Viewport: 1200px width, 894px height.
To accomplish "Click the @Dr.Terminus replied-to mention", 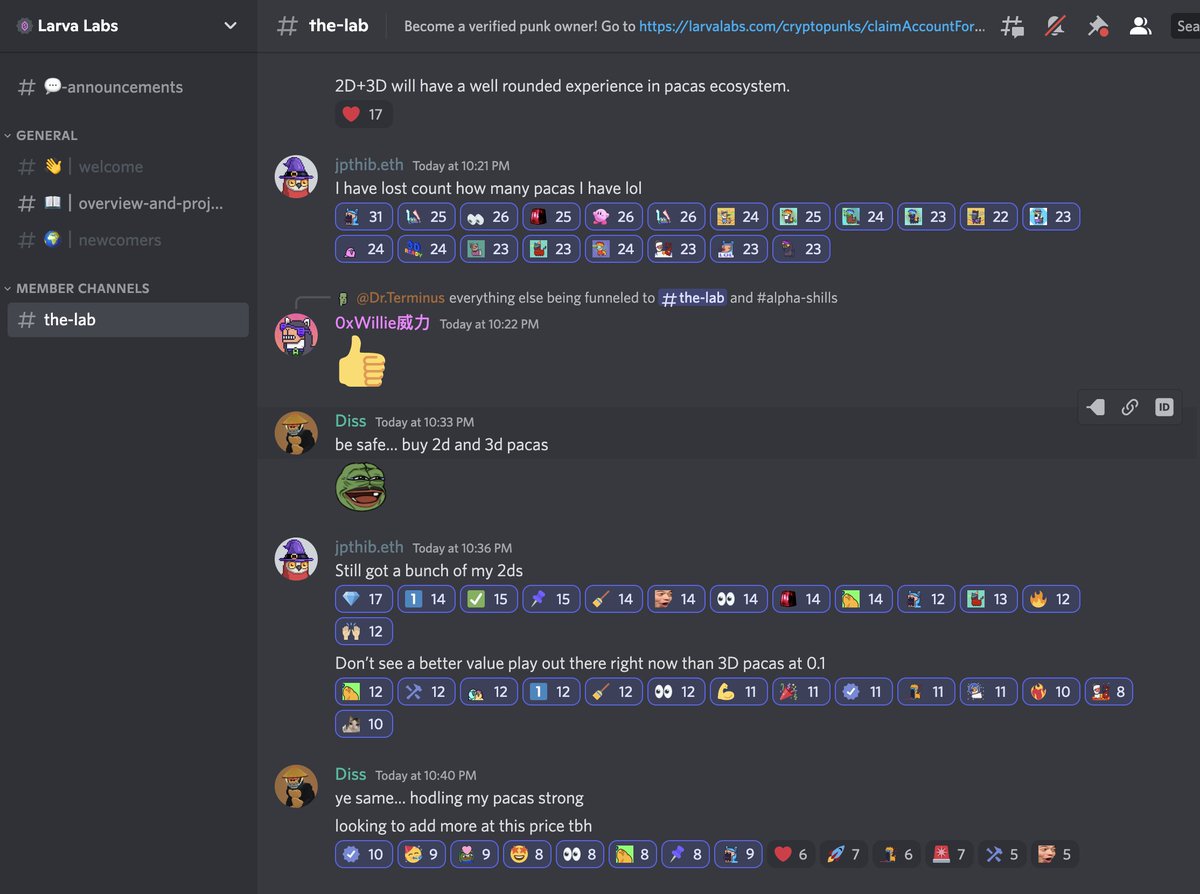I will point(400,298).
